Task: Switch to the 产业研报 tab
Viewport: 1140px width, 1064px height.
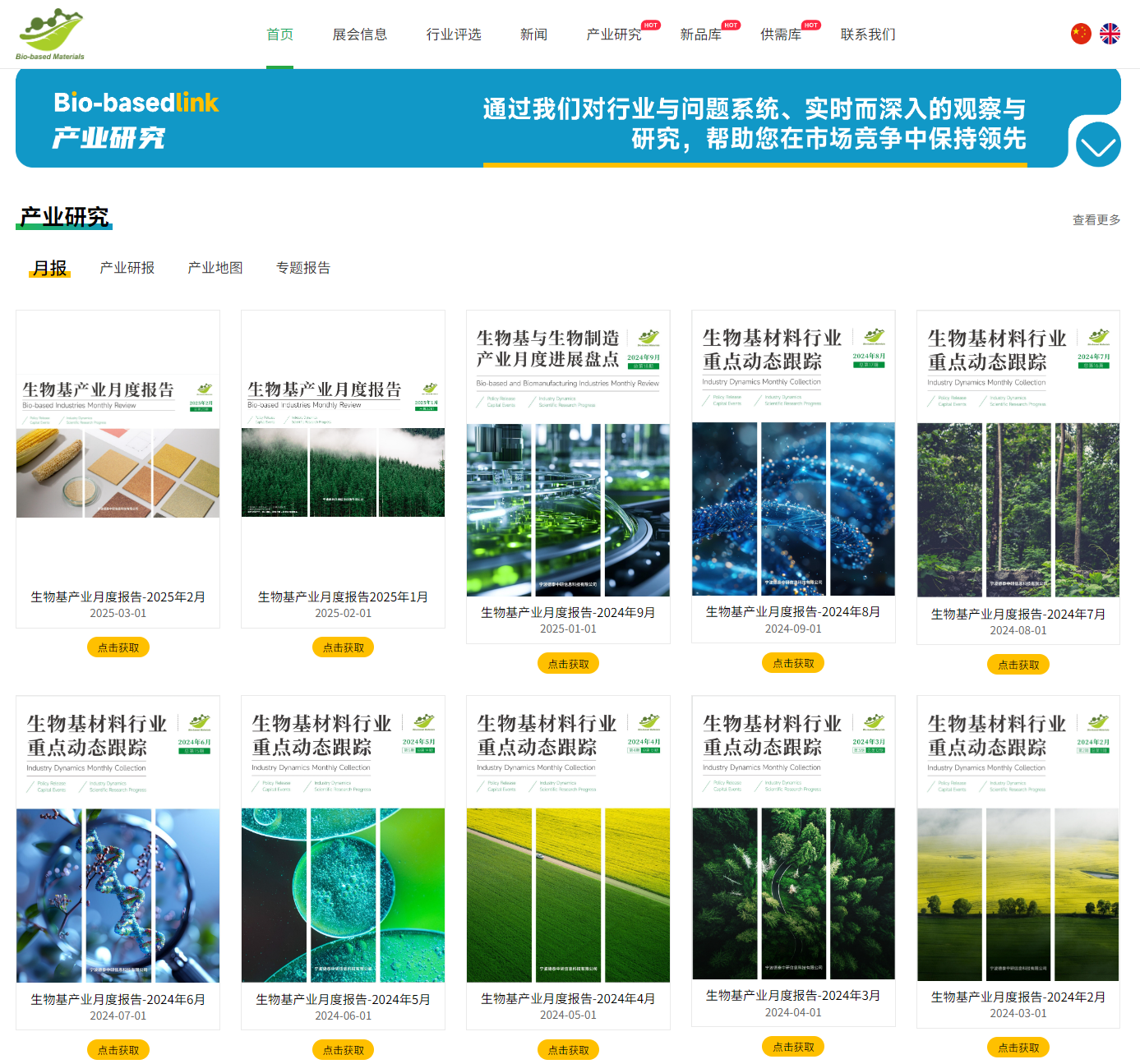Action: point(127,268)
